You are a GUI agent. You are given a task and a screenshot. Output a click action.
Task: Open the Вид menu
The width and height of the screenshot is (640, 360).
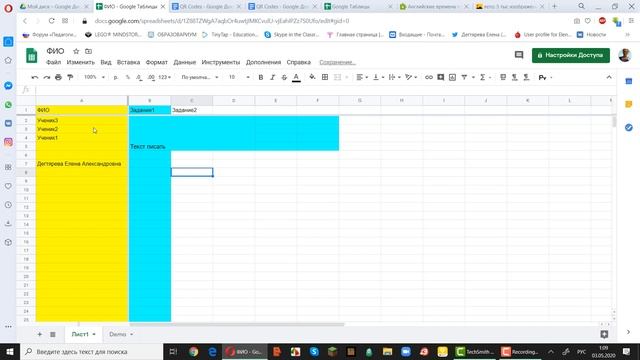(x=106, y=62)
